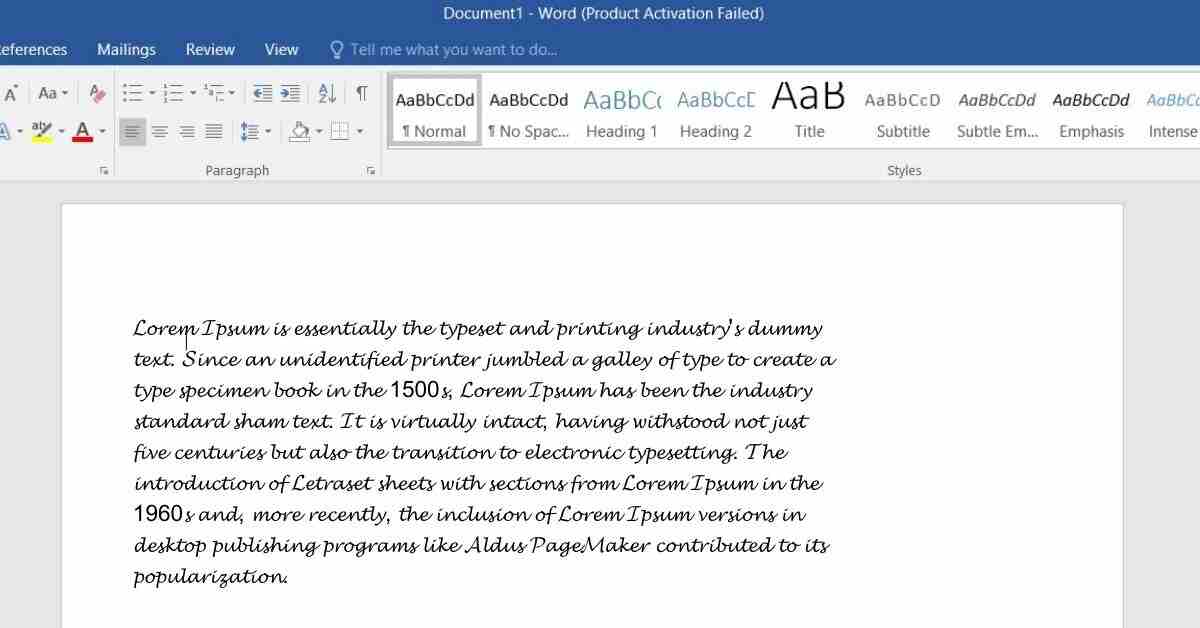Toggle align left for the paragraph
The height and width of the screenshot is (628, 1200).
[132, 131]
